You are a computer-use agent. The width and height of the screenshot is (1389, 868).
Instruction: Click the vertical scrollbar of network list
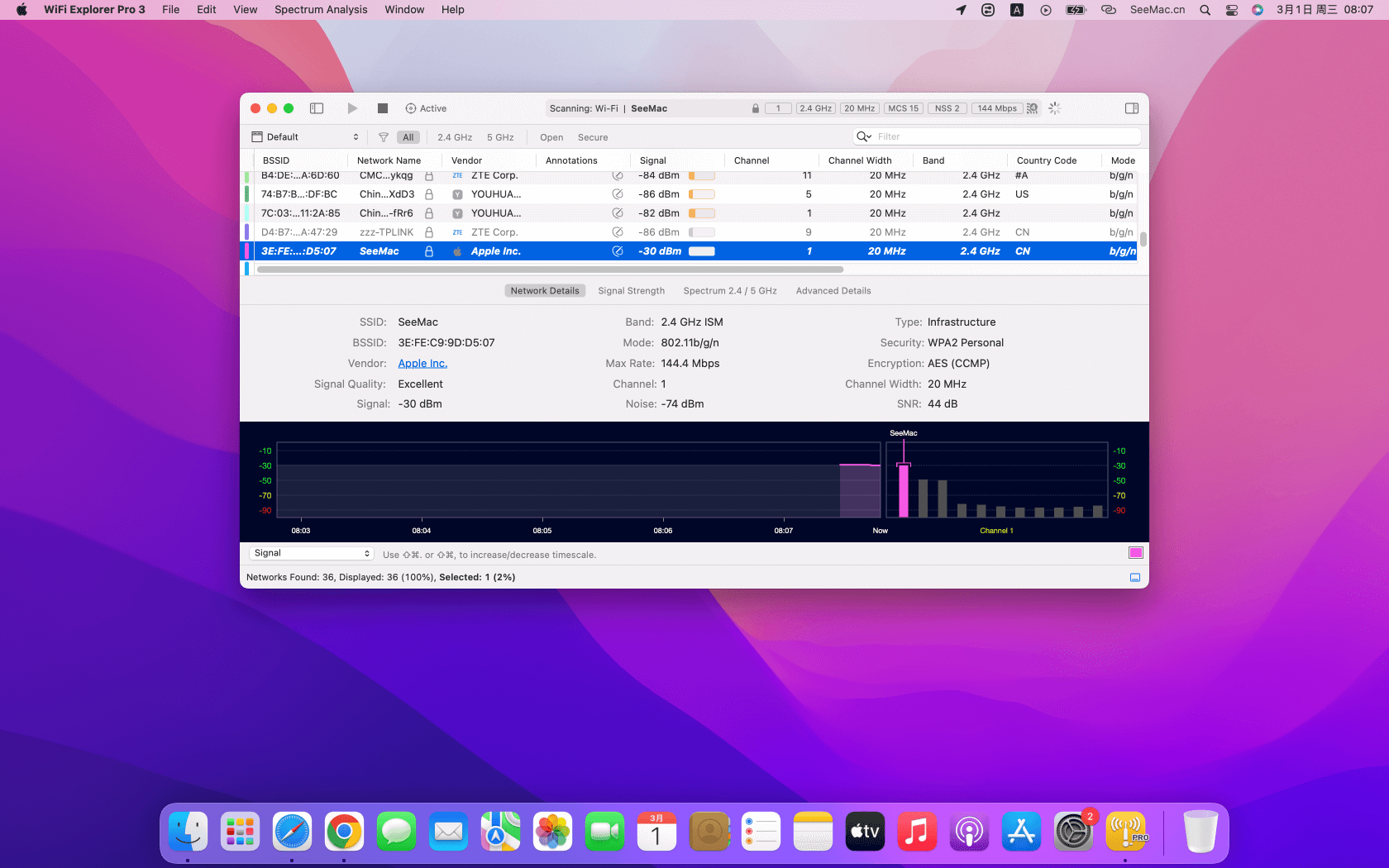pyautogui.click(x=1143, y=239)
